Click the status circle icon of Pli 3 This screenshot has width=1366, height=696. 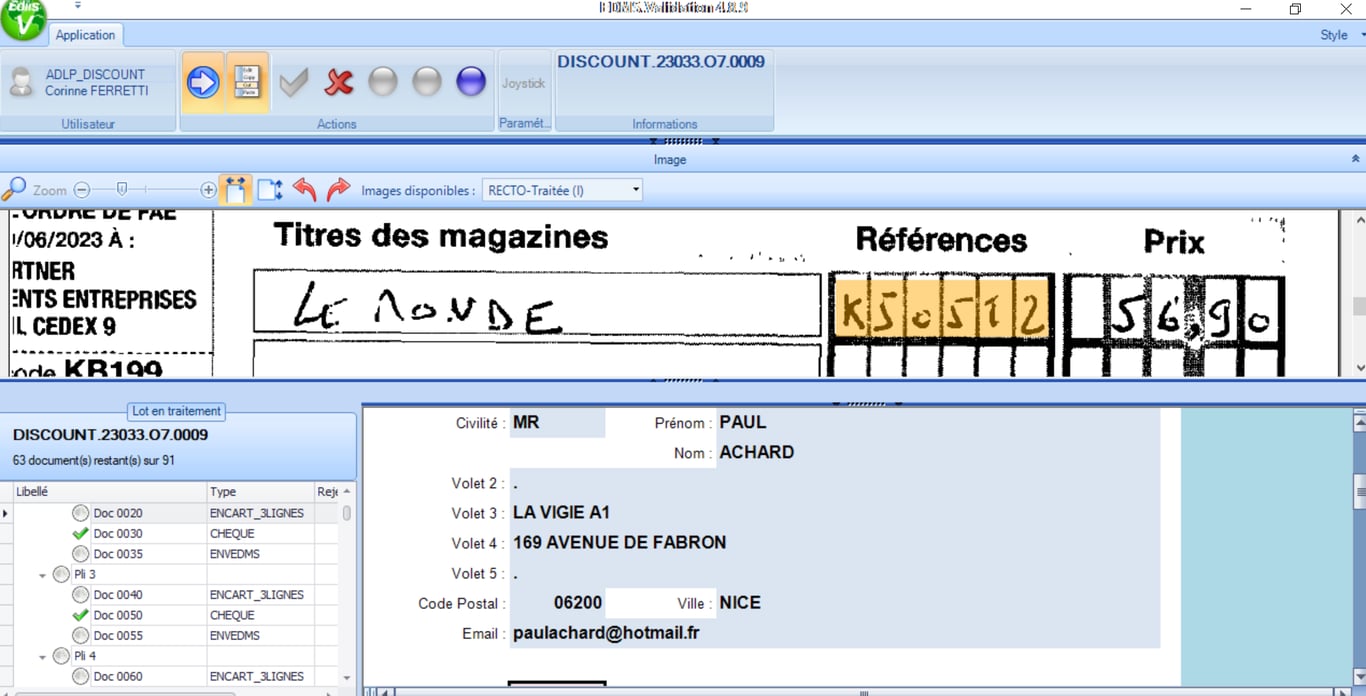point(61,575)
